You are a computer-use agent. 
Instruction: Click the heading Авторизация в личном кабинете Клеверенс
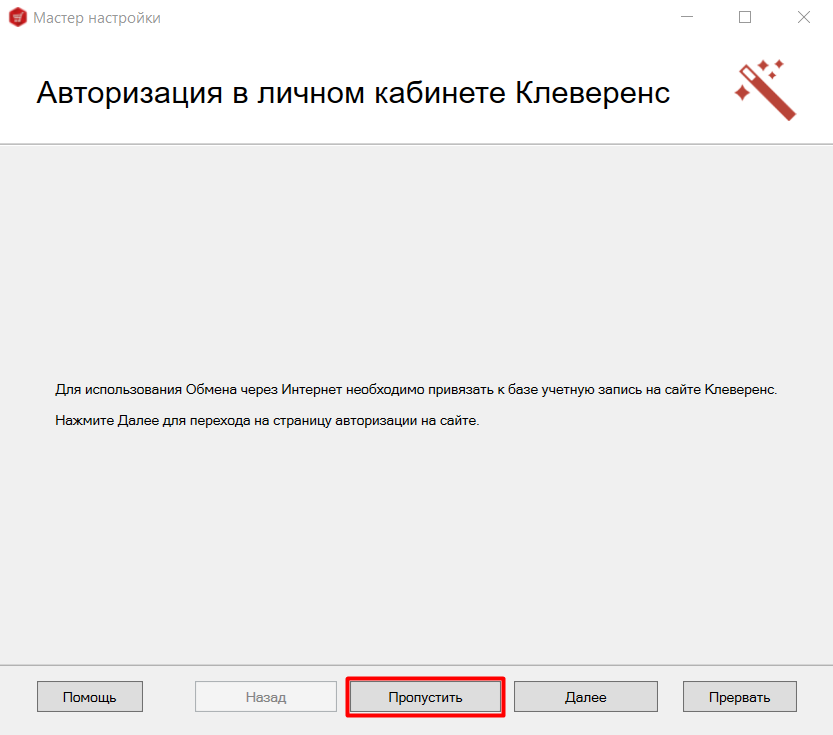pos(353,93)
